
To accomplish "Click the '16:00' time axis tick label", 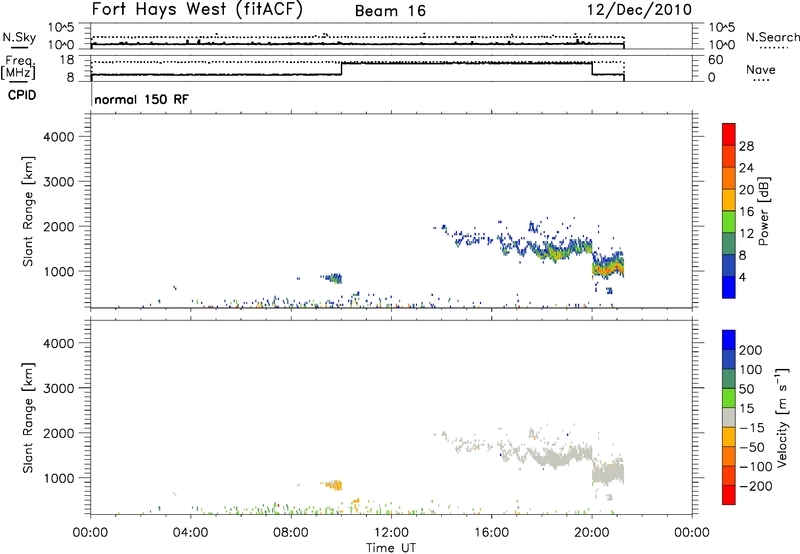I will (492, 533).
